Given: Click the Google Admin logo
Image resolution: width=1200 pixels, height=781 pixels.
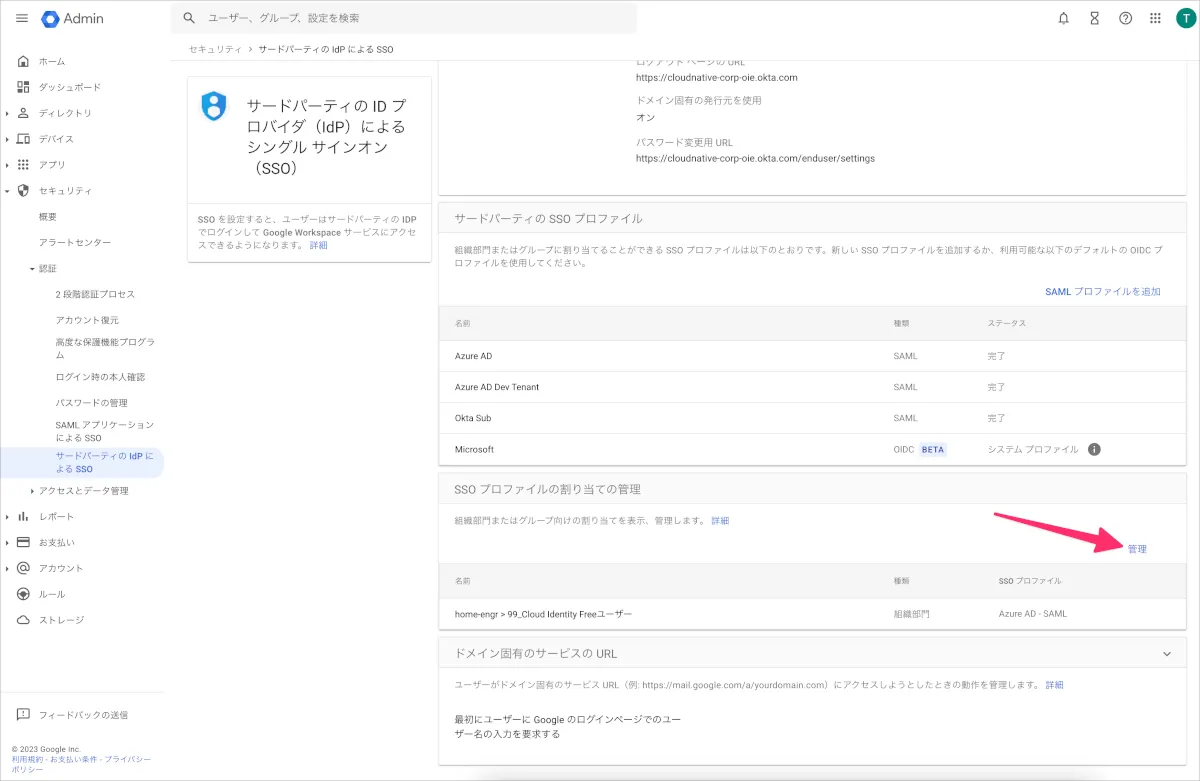Looking at the screenshot, I should point(73,19).
